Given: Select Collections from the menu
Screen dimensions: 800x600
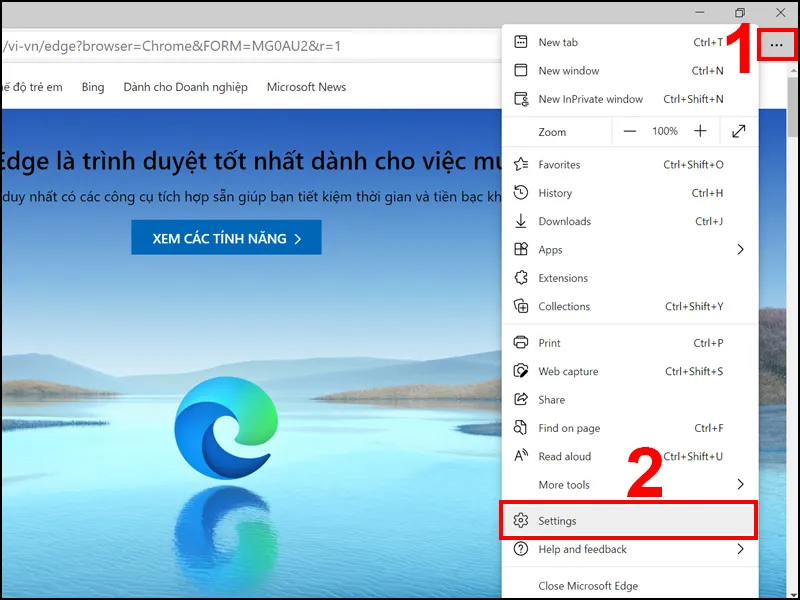Looking at the screenshot, I should (564, 306).
